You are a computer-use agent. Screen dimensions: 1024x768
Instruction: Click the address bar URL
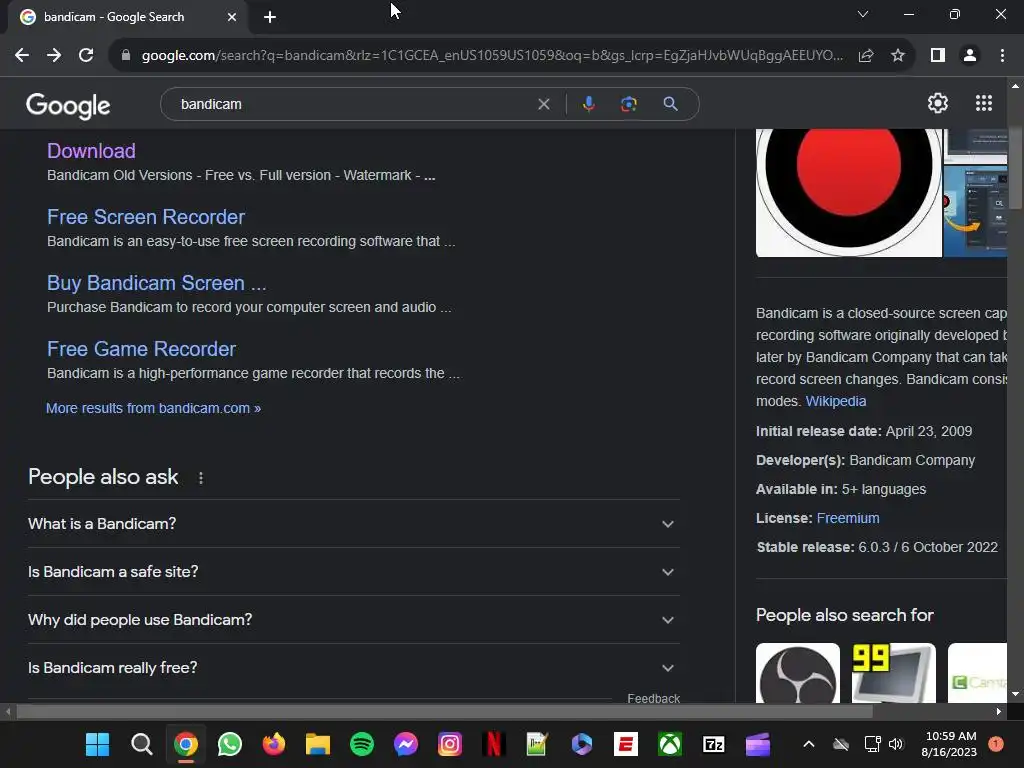492,56
